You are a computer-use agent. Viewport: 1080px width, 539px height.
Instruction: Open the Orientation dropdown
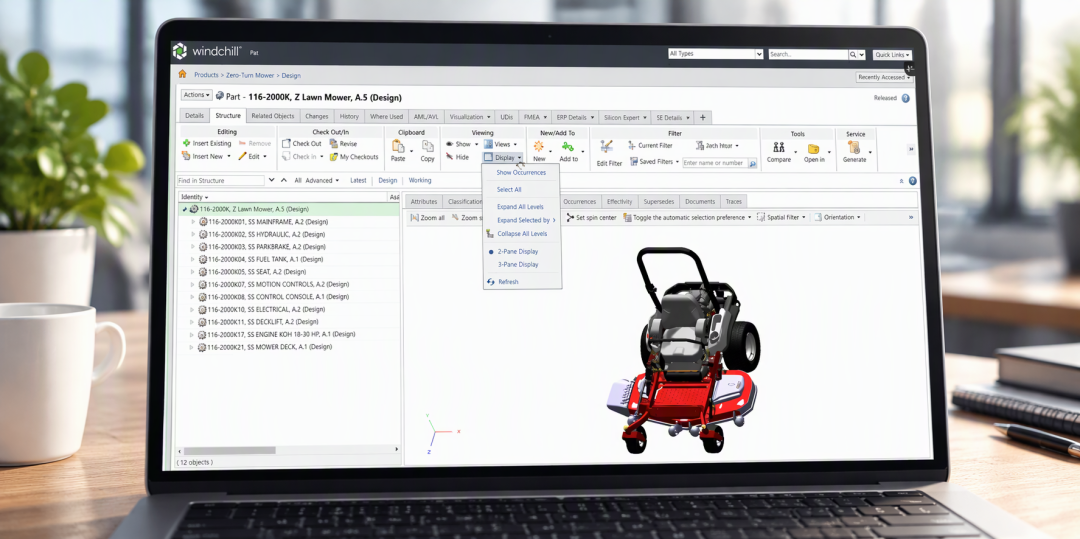click(x=838, y=218)
